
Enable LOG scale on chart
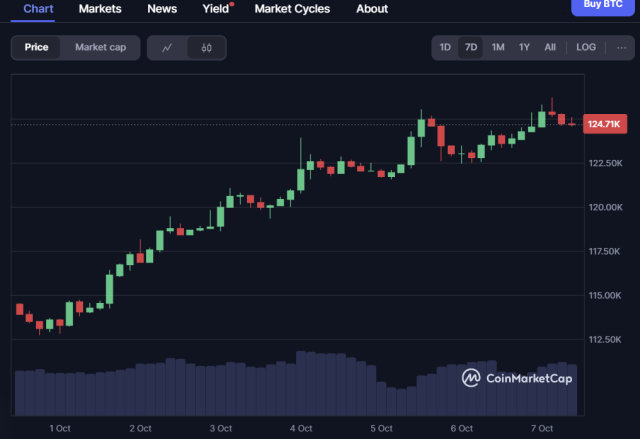[586, 47]
